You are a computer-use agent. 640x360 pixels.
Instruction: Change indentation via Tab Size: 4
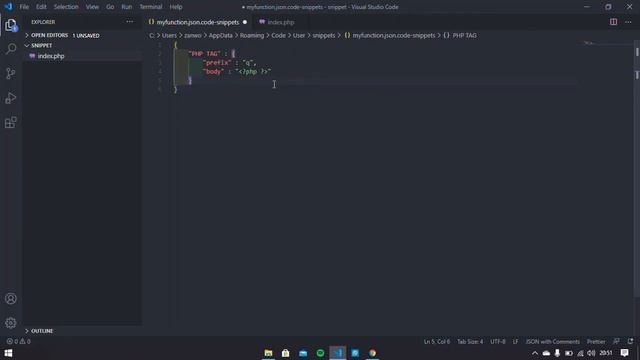coord(470,341)
